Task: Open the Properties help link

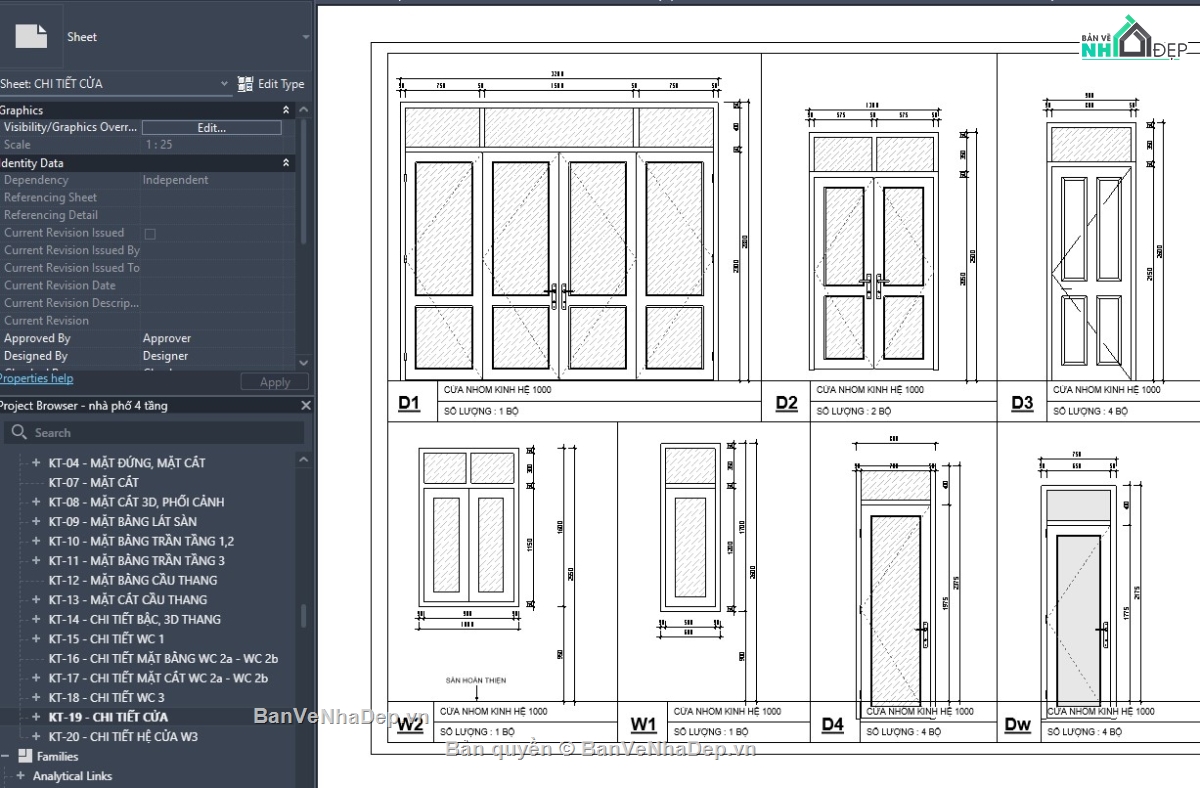Action: click(x=36, y=379)
